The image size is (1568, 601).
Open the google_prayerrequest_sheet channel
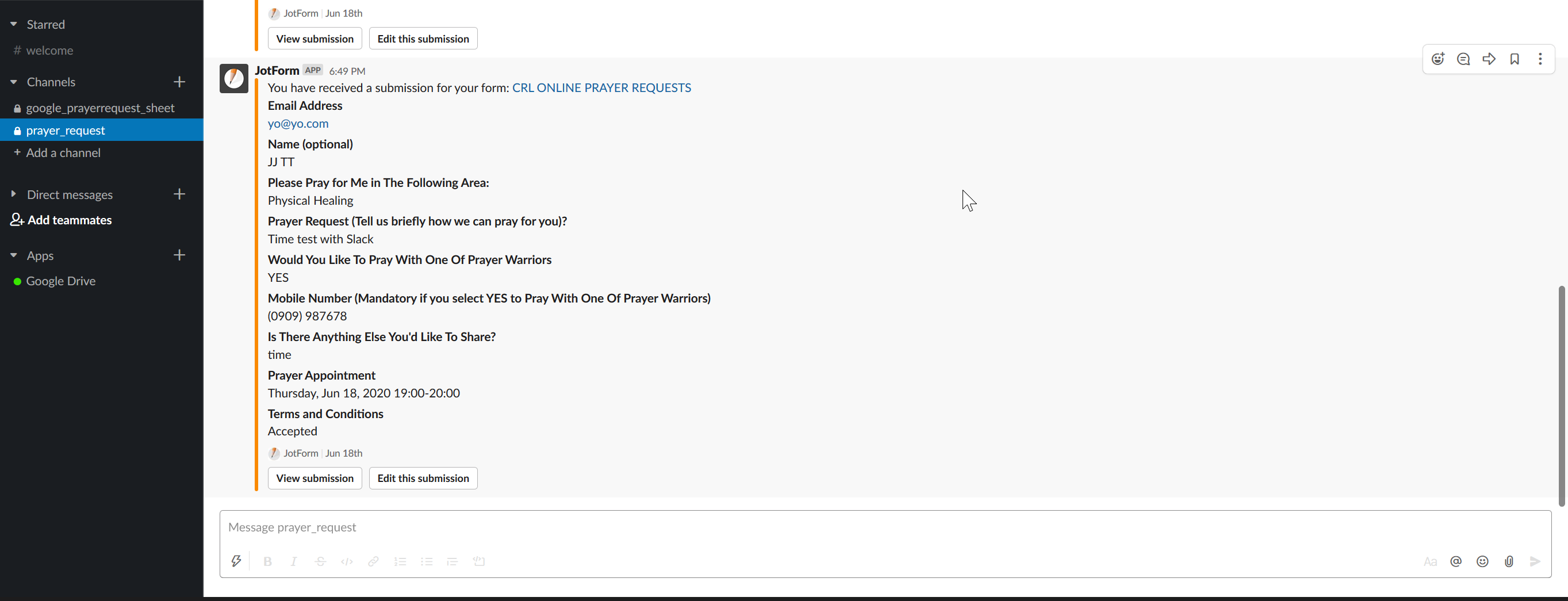coord(102,108)
